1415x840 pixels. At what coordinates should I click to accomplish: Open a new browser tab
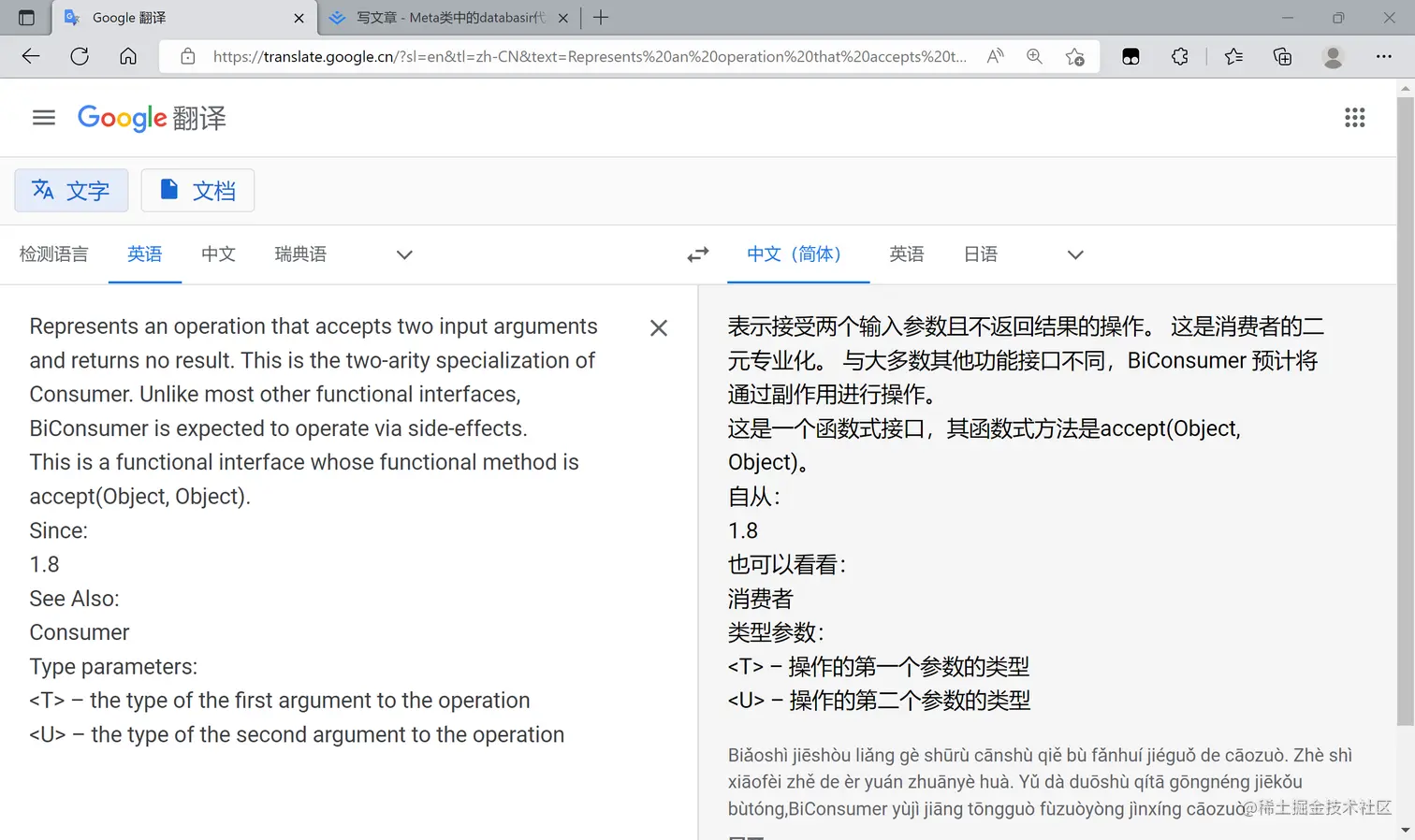tap(601, 18)
